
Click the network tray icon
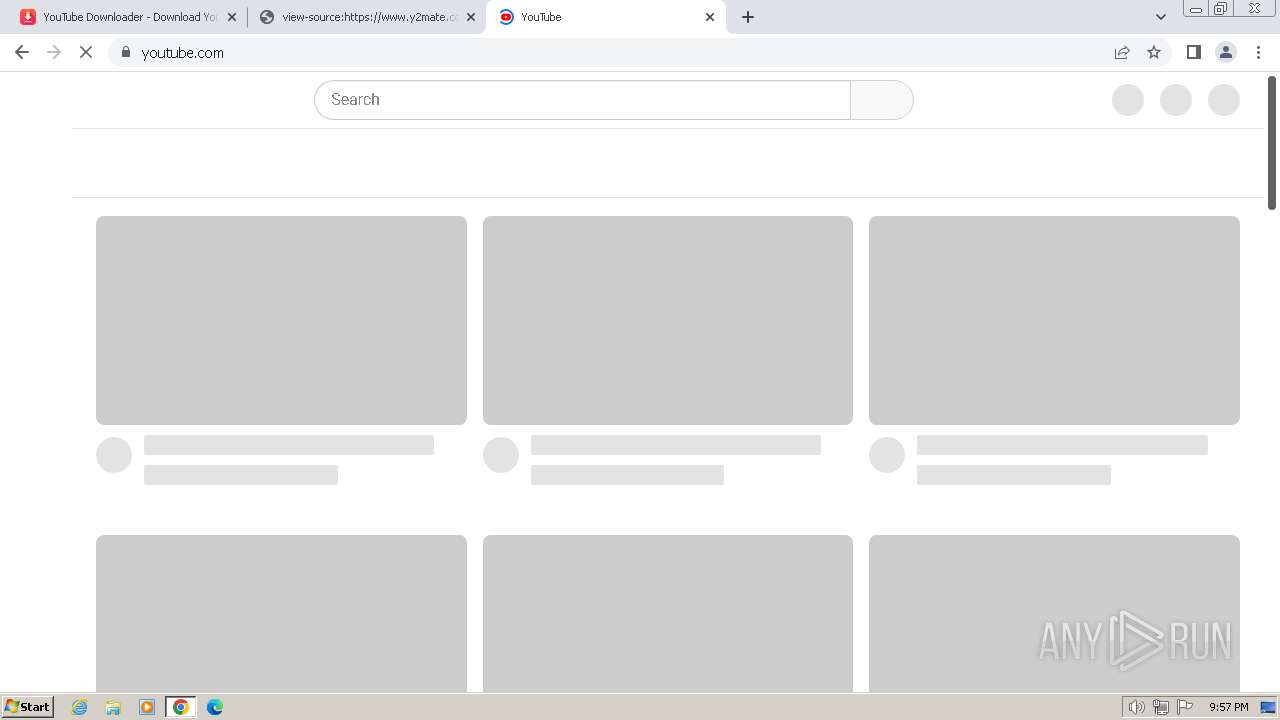point(1160,707)
